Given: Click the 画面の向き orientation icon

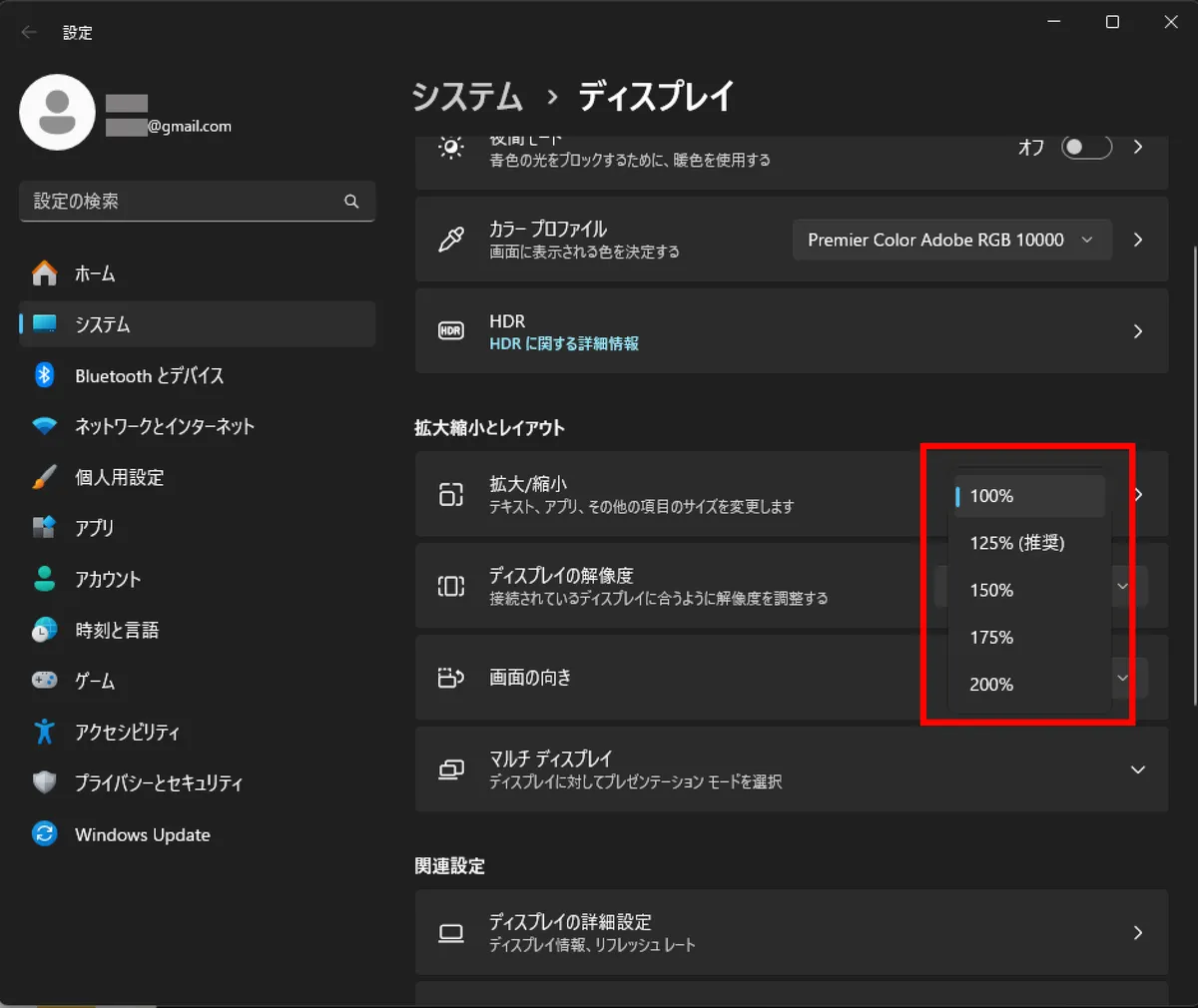Looking at the screenshot, I should [451, 678].
